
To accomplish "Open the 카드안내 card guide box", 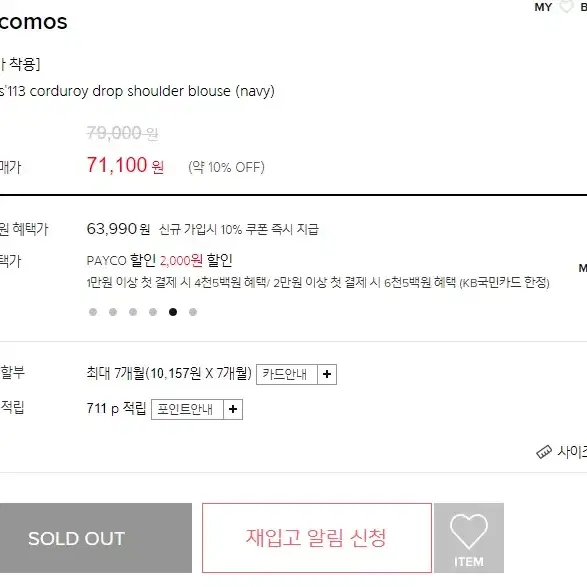I will (x=287, y=374).
